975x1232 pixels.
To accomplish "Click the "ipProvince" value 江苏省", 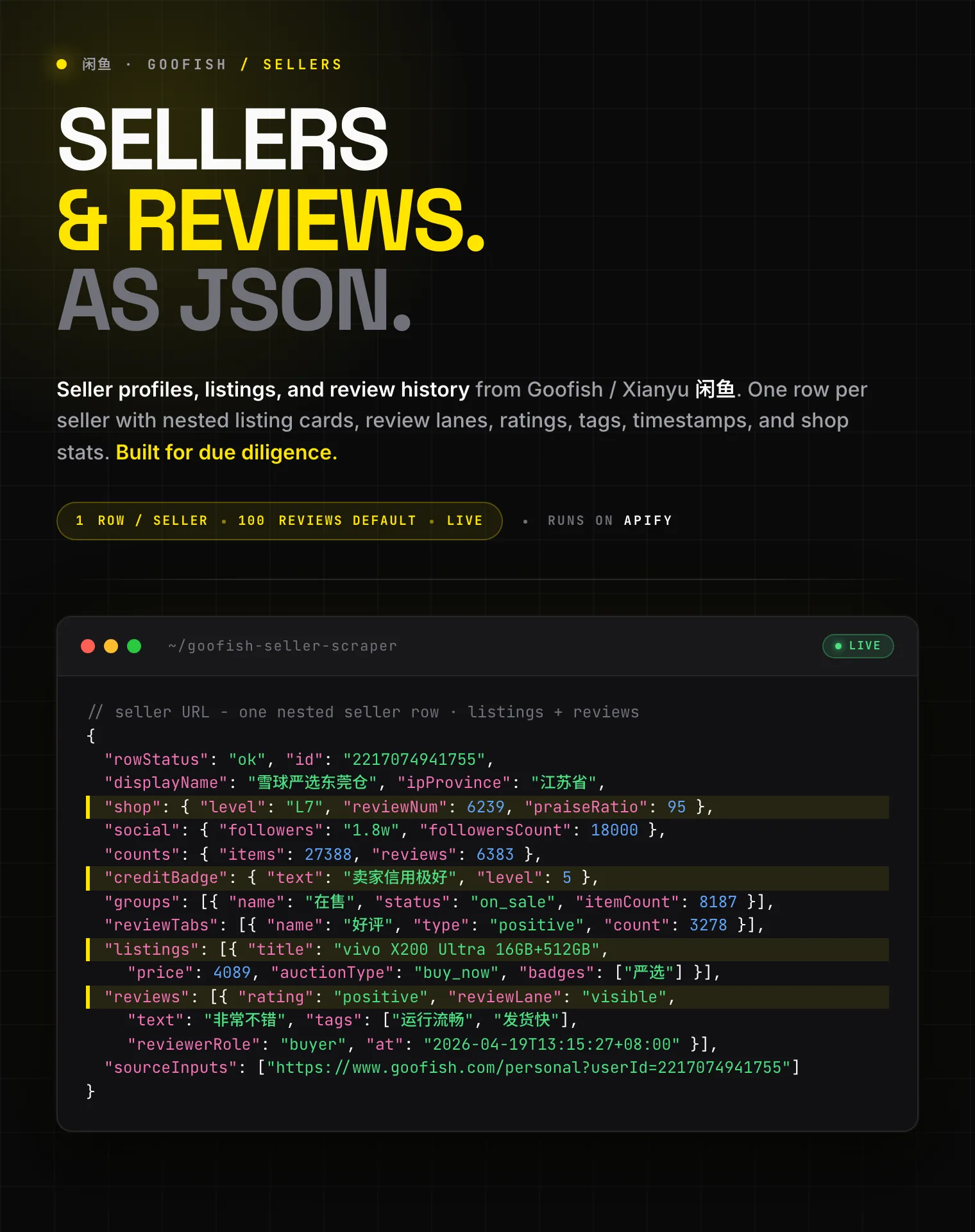I will (x=564, y=783).
